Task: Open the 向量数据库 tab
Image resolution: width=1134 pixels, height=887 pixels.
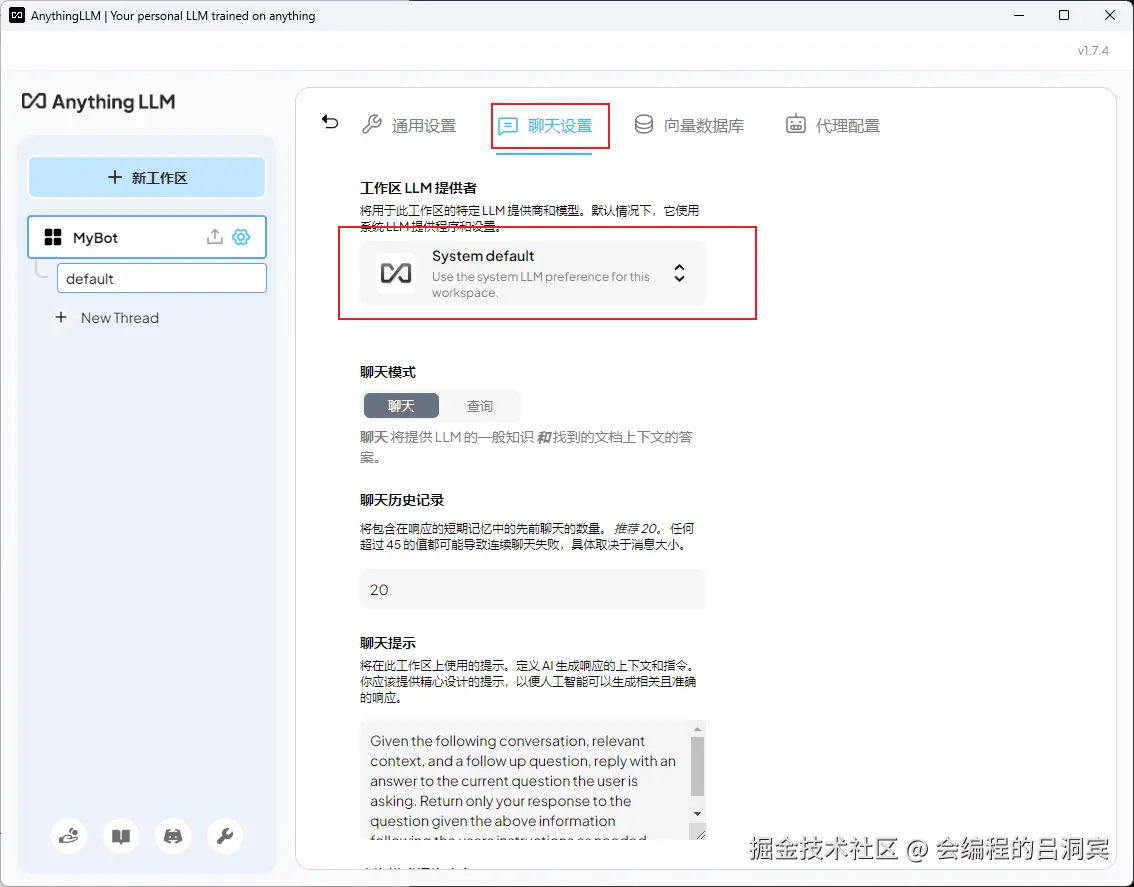Action: [689, 125]
